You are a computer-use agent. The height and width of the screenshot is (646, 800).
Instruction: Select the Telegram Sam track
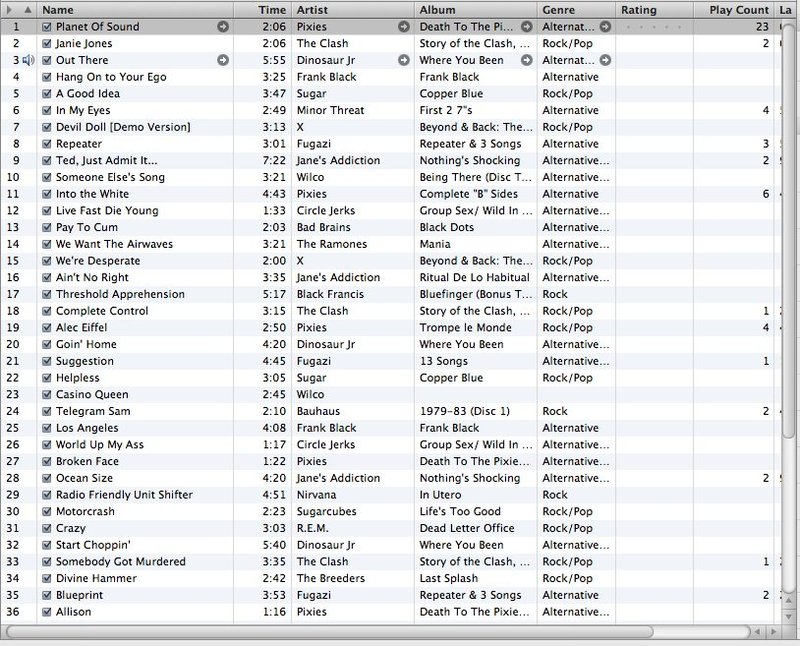click(x=93, y=411)
